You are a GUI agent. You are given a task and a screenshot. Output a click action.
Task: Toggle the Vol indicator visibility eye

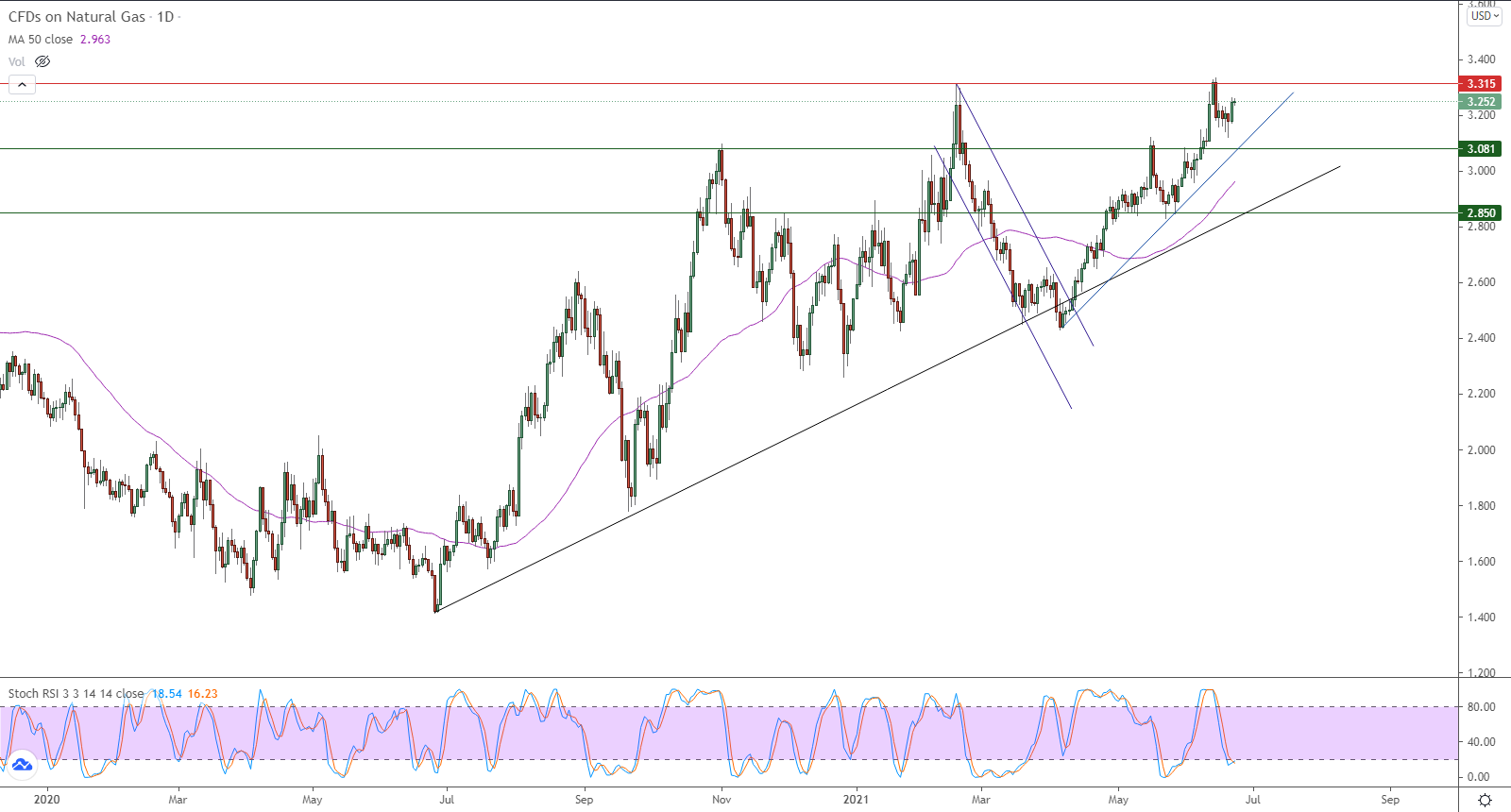pyautogui.click(x=42, y=61)
